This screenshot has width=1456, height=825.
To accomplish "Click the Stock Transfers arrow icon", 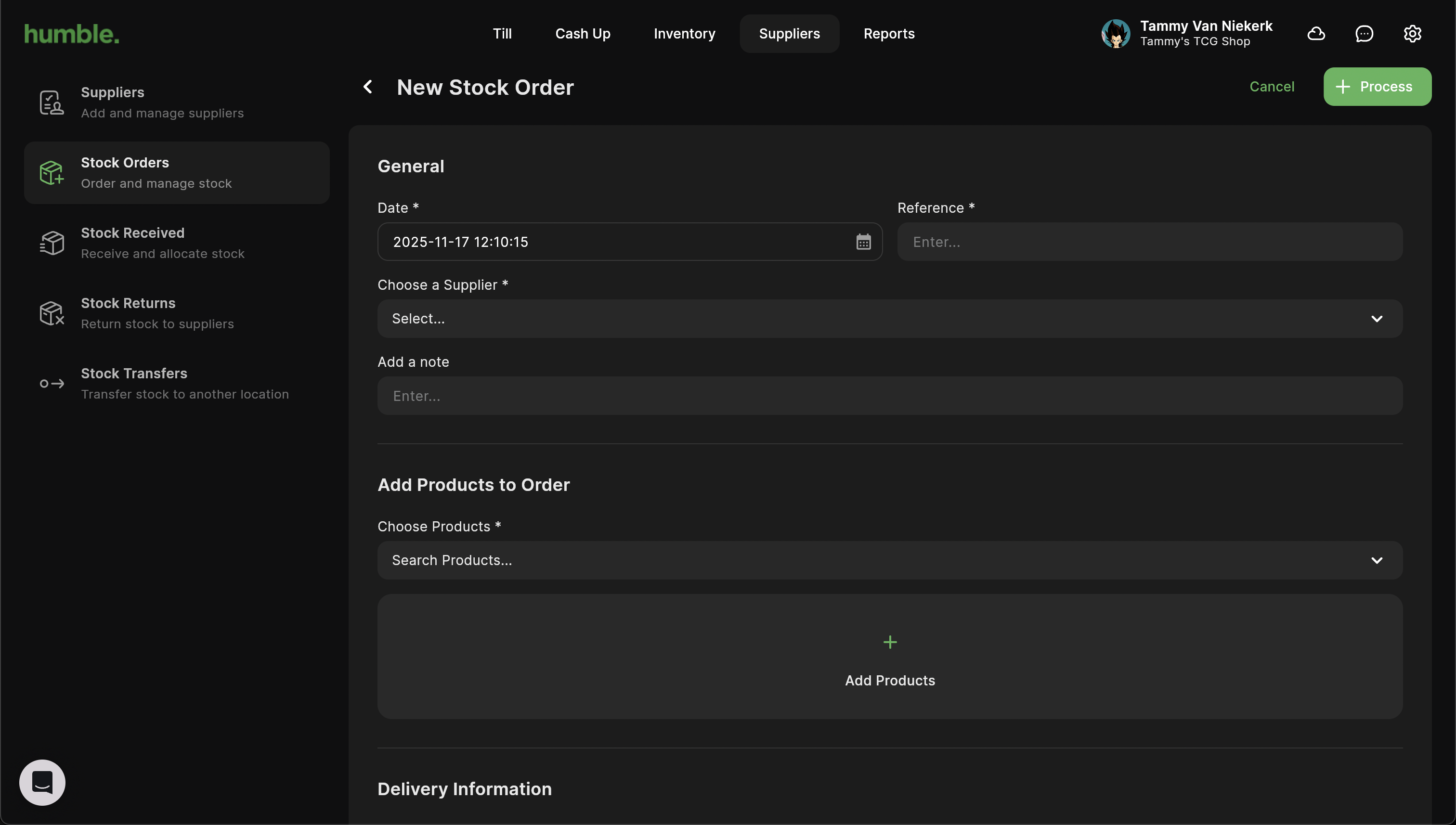I will (52, 384).
